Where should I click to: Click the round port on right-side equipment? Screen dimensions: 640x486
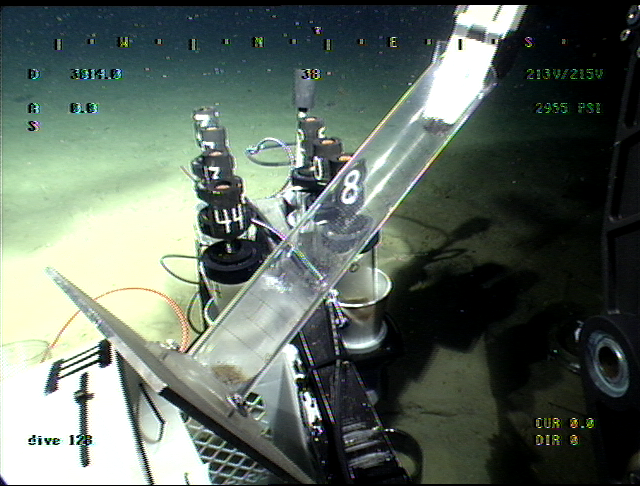(608, 357)
